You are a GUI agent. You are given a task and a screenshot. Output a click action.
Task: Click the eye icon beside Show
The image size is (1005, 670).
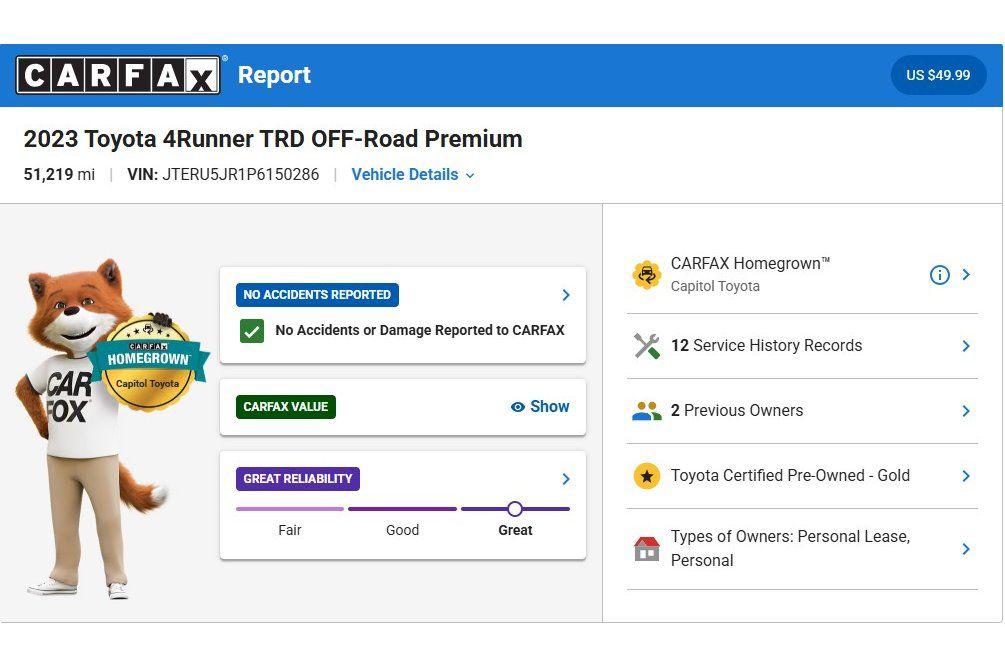tap(518, 407)
